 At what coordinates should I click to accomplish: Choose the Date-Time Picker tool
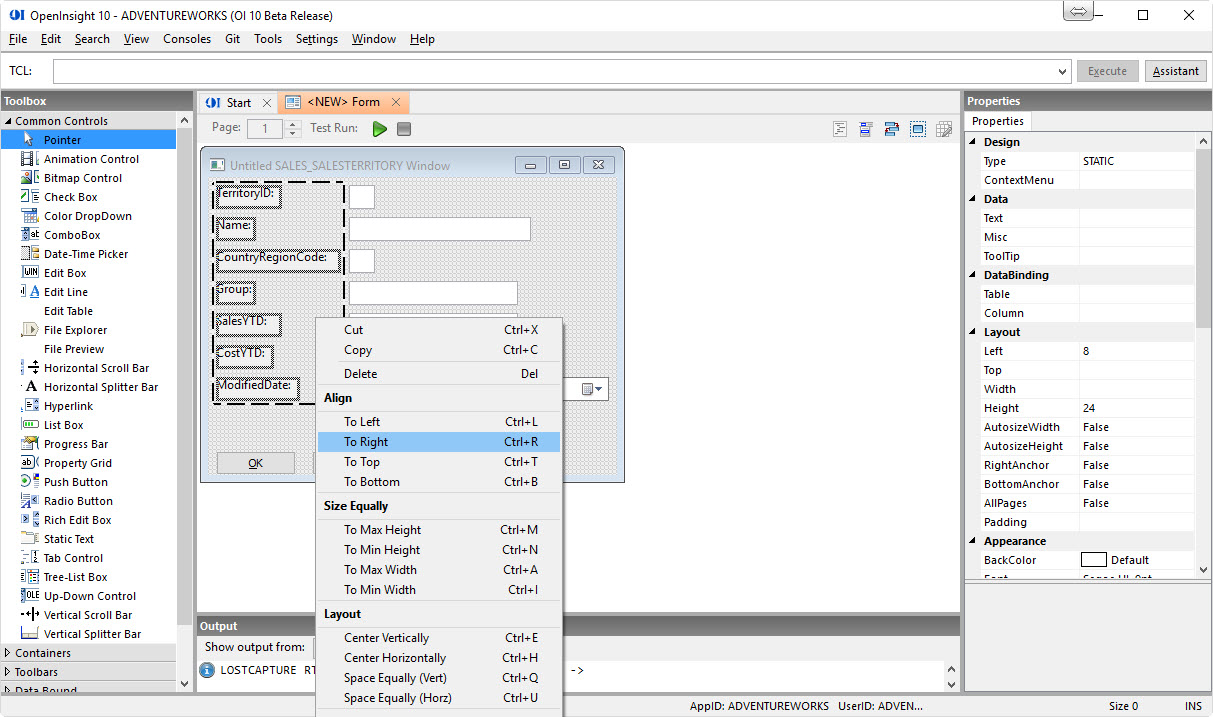click(x=88, y=254)
